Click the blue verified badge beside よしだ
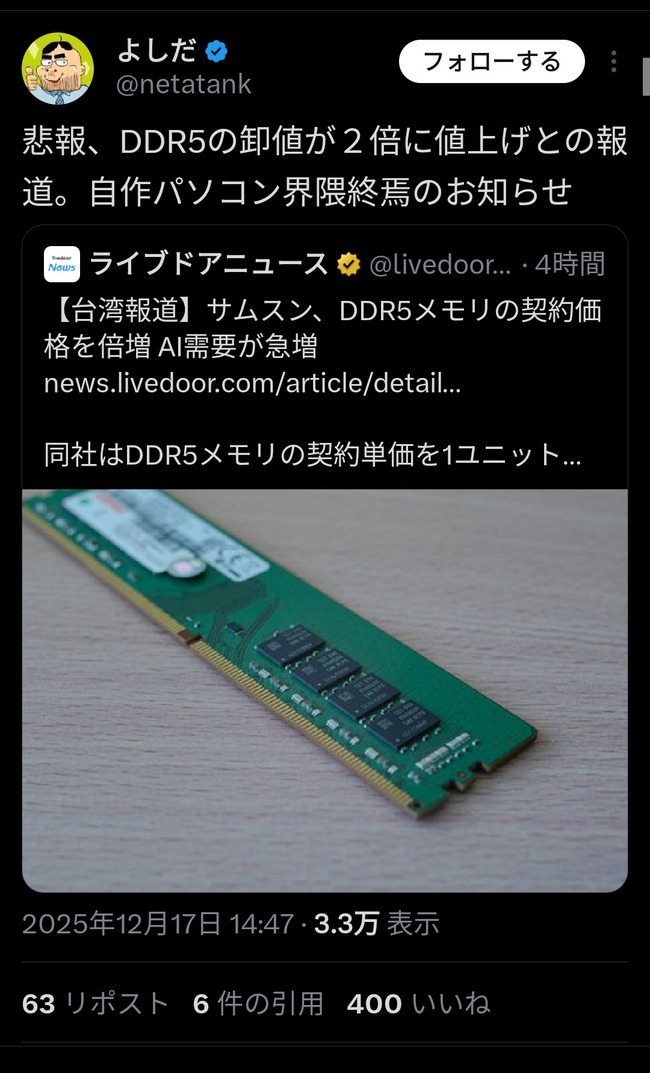650x1073 pixels. (216, 51)
